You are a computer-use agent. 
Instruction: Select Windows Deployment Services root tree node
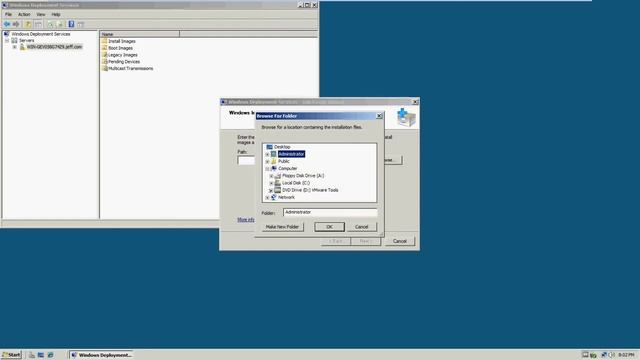tap(41, 34)
